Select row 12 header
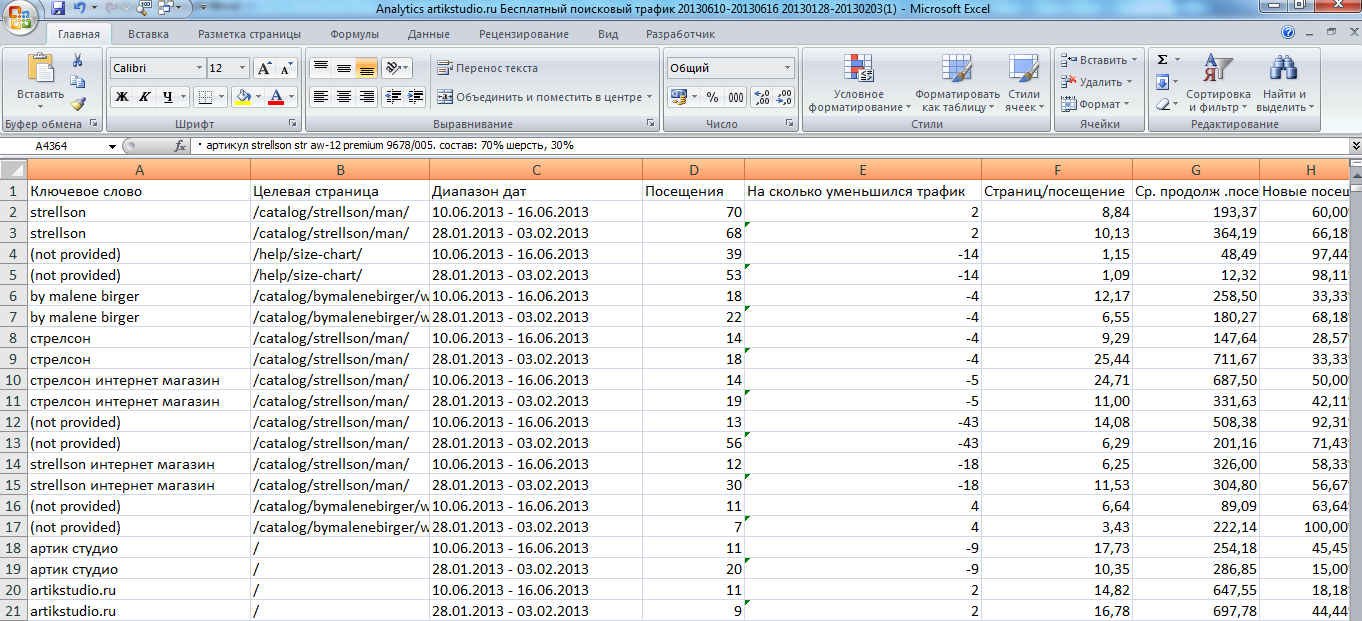The height and width of the screenshot is (621, 1362). coord(13,422)
